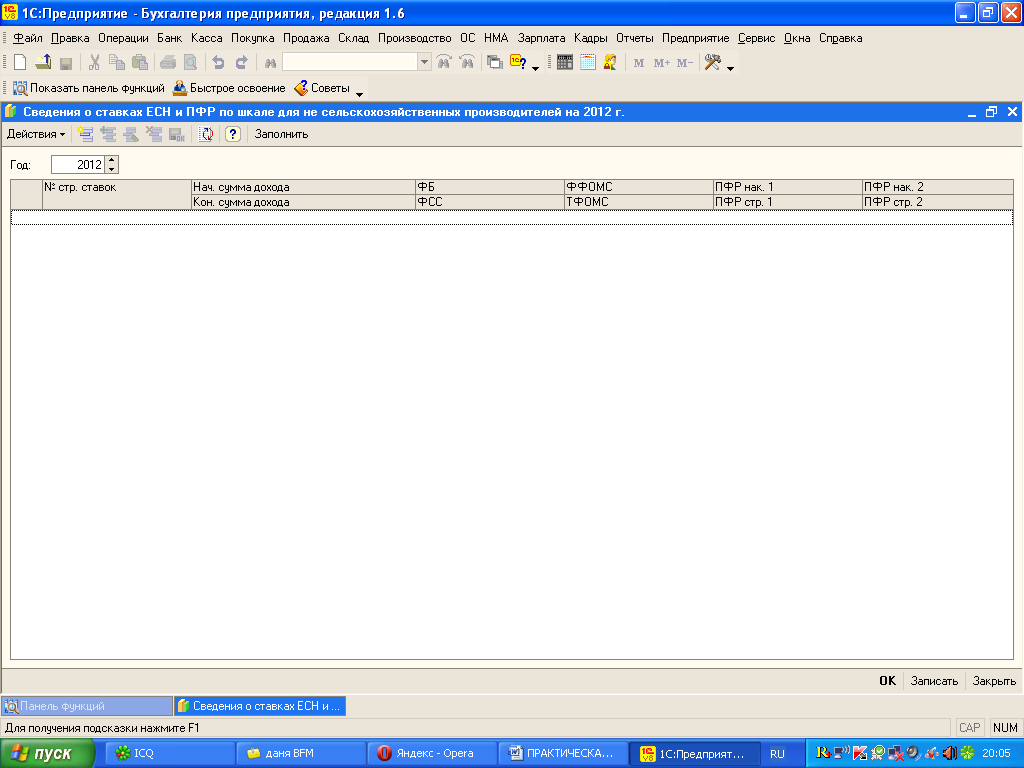Screen dimensions: 1024x768
Task: Switch to the Сведения о ставках ЕСН tab
Action: pos(260,706)
